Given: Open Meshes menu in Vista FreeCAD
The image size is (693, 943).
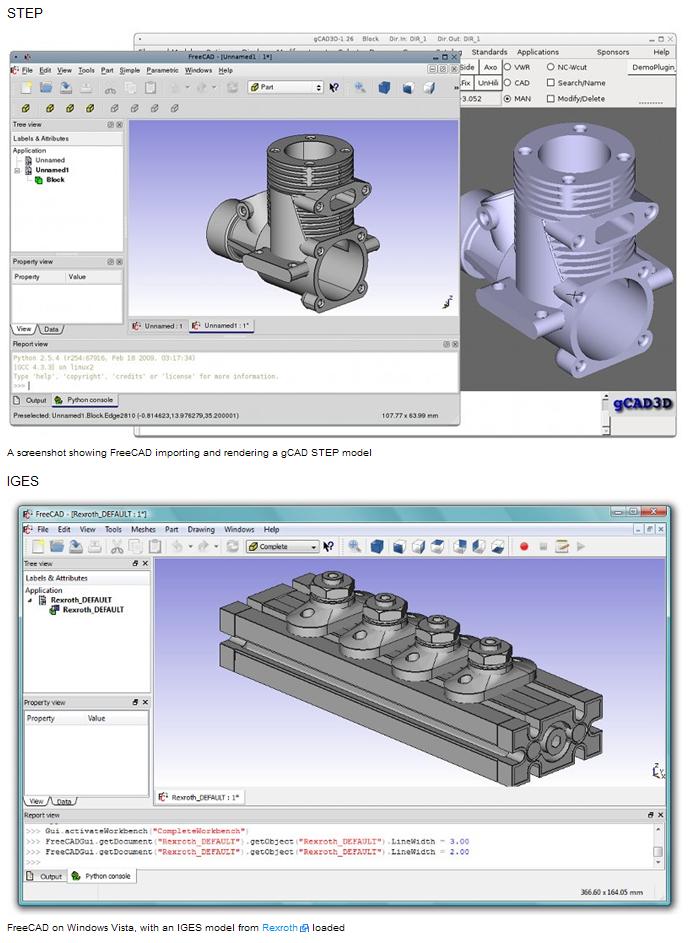Looking at the screenshot, I should tap(143, 529).
